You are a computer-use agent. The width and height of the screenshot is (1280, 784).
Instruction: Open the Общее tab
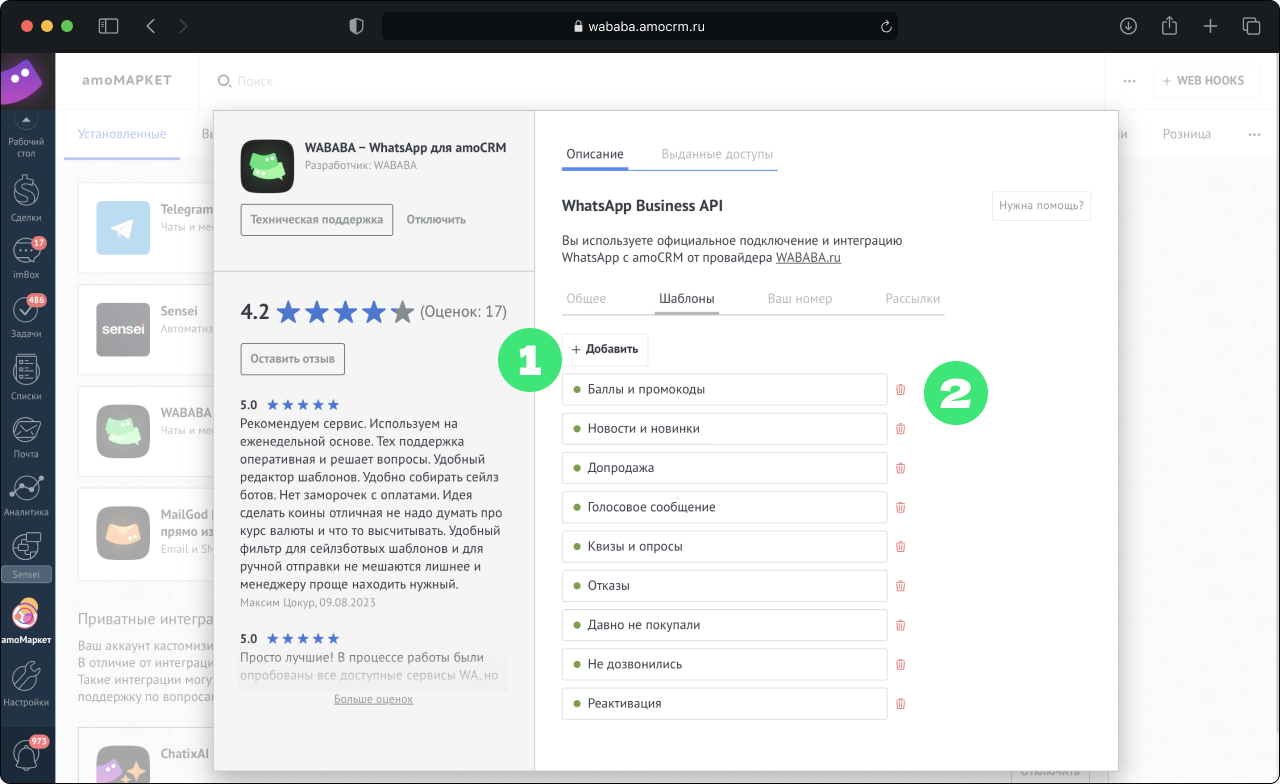586,299
